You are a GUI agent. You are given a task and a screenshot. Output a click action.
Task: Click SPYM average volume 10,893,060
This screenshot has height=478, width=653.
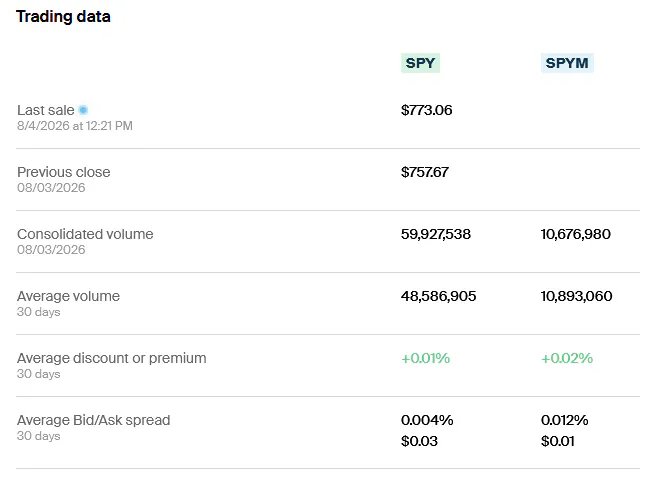point(576,296)
